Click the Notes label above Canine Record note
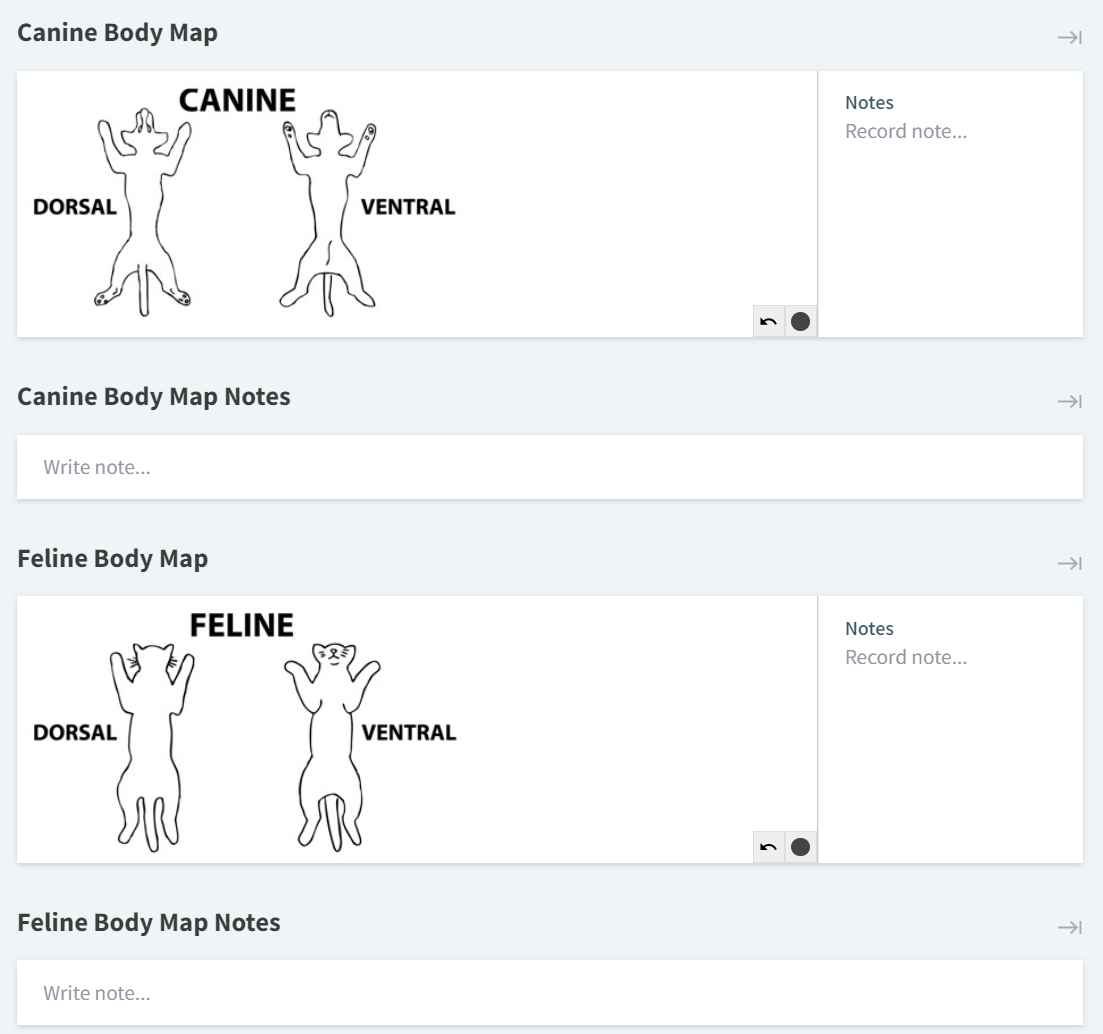 click(869, 102)
